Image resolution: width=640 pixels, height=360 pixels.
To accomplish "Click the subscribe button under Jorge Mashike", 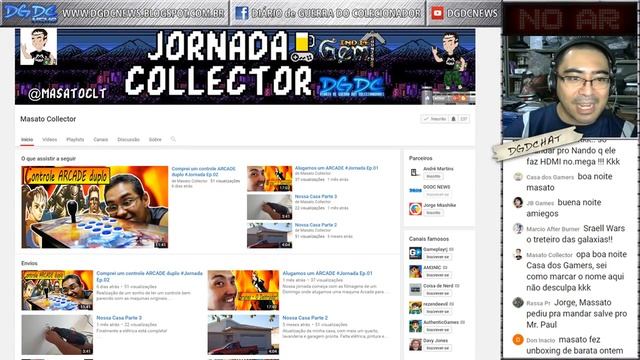I will pos(433,213).
